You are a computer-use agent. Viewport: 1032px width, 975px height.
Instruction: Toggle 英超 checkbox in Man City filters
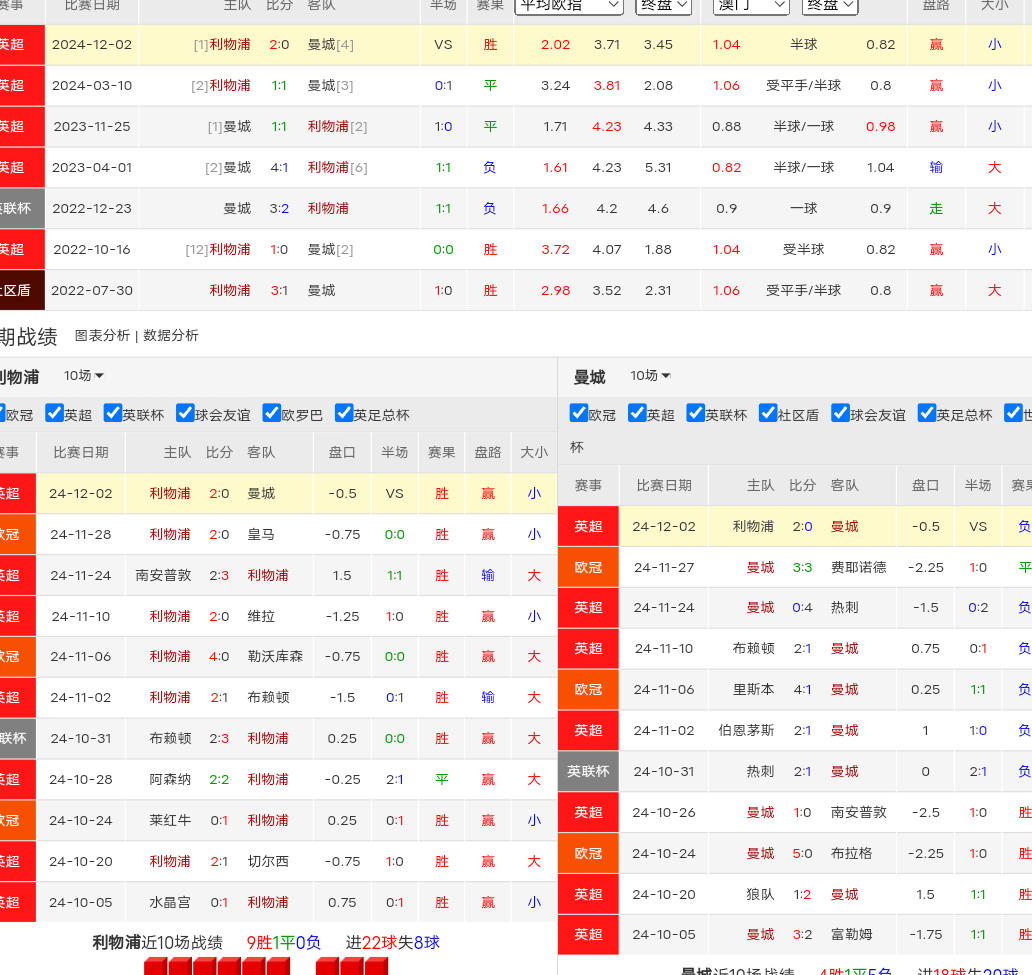coord(637,413)
